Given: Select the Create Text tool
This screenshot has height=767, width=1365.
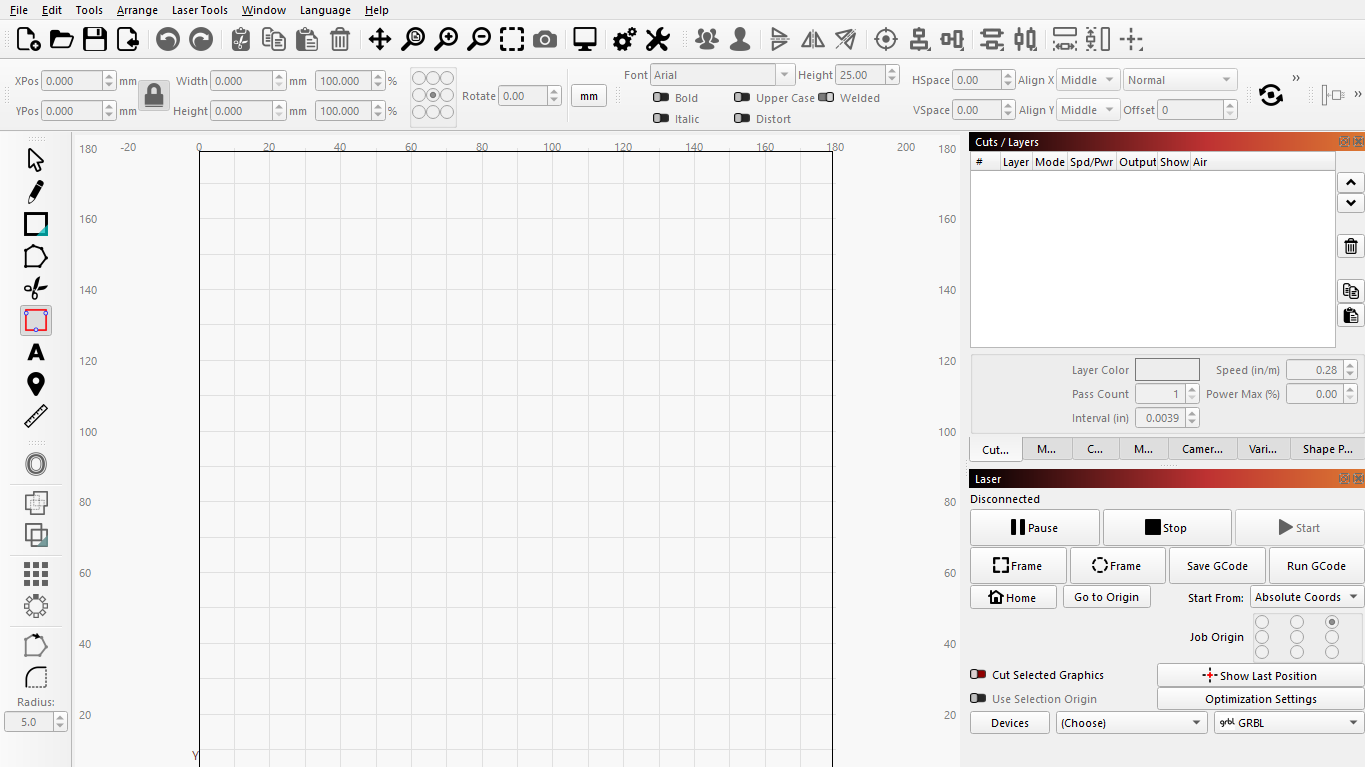Looking at the screenshot, I should (x=36, y=352).
